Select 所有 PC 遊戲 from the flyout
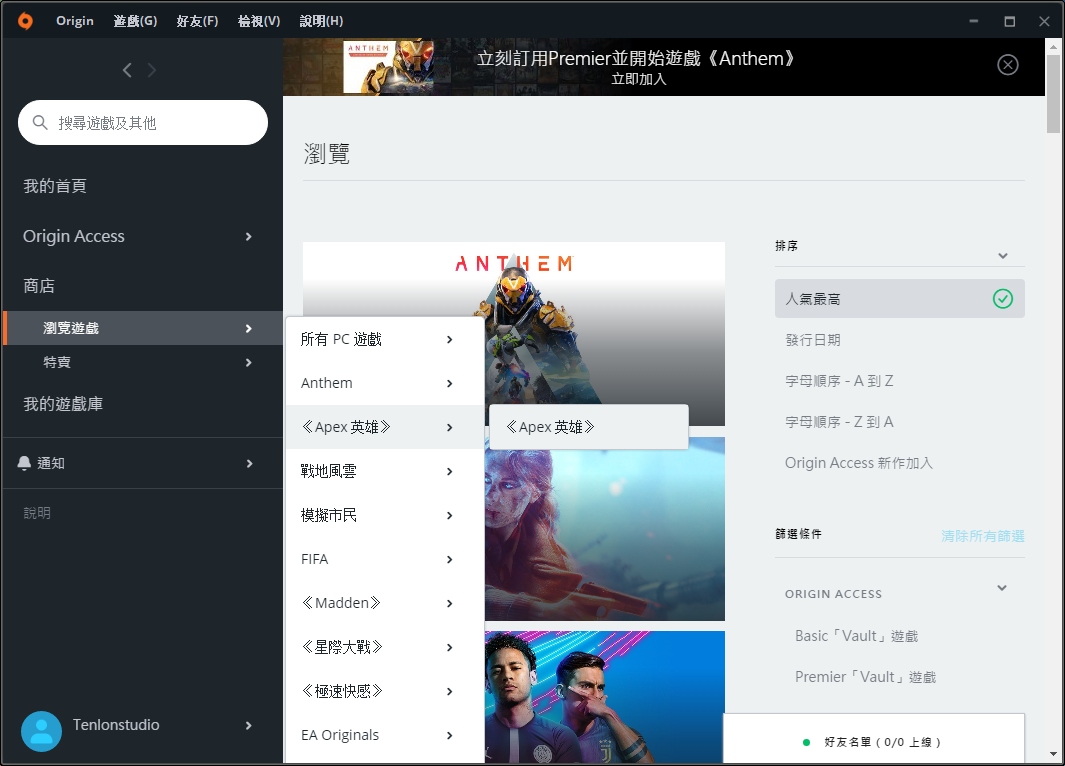The height and width of the screenshot is (766, 1065). tap(385, 340)
